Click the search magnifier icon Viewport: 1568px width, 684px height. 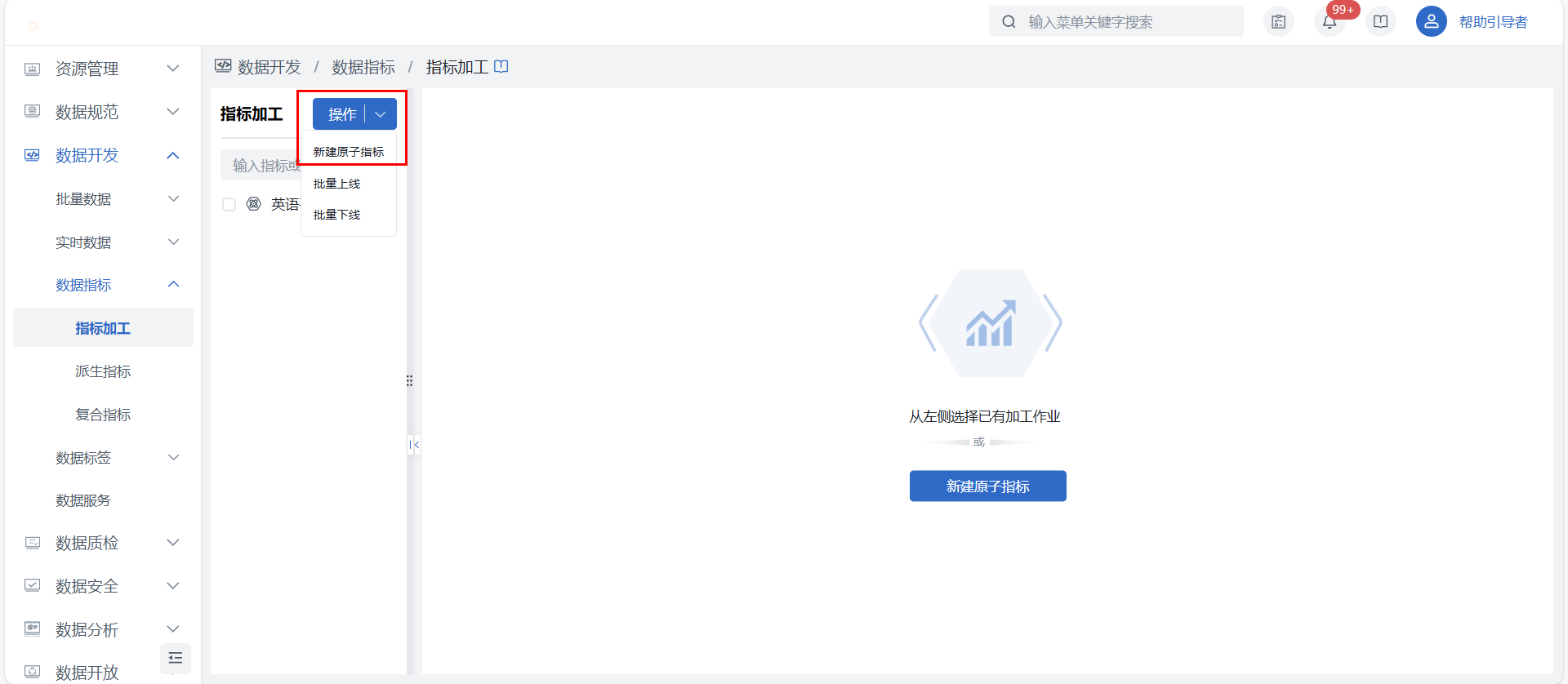(1009, 22)
